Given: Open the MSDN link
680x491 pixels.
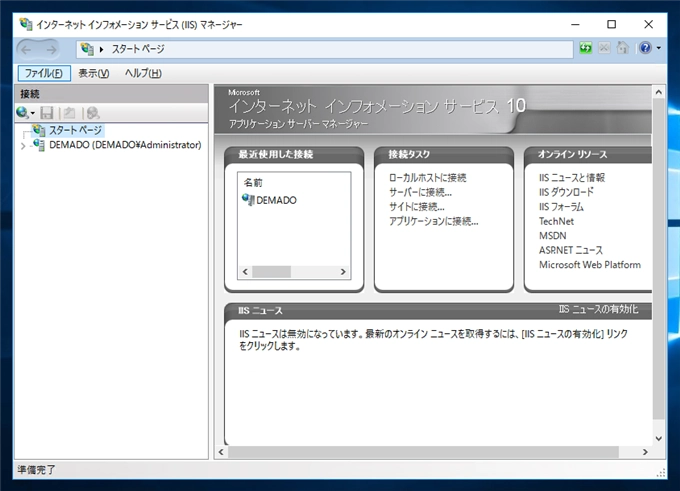Looking at the screenshot, I should click(552, 236).
